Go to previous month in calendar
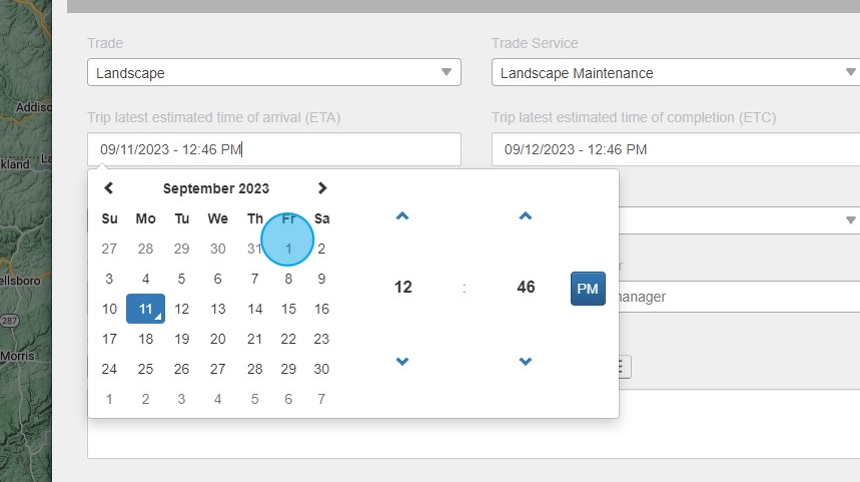Screen dimensions: 860x482 tap(109, 188)
